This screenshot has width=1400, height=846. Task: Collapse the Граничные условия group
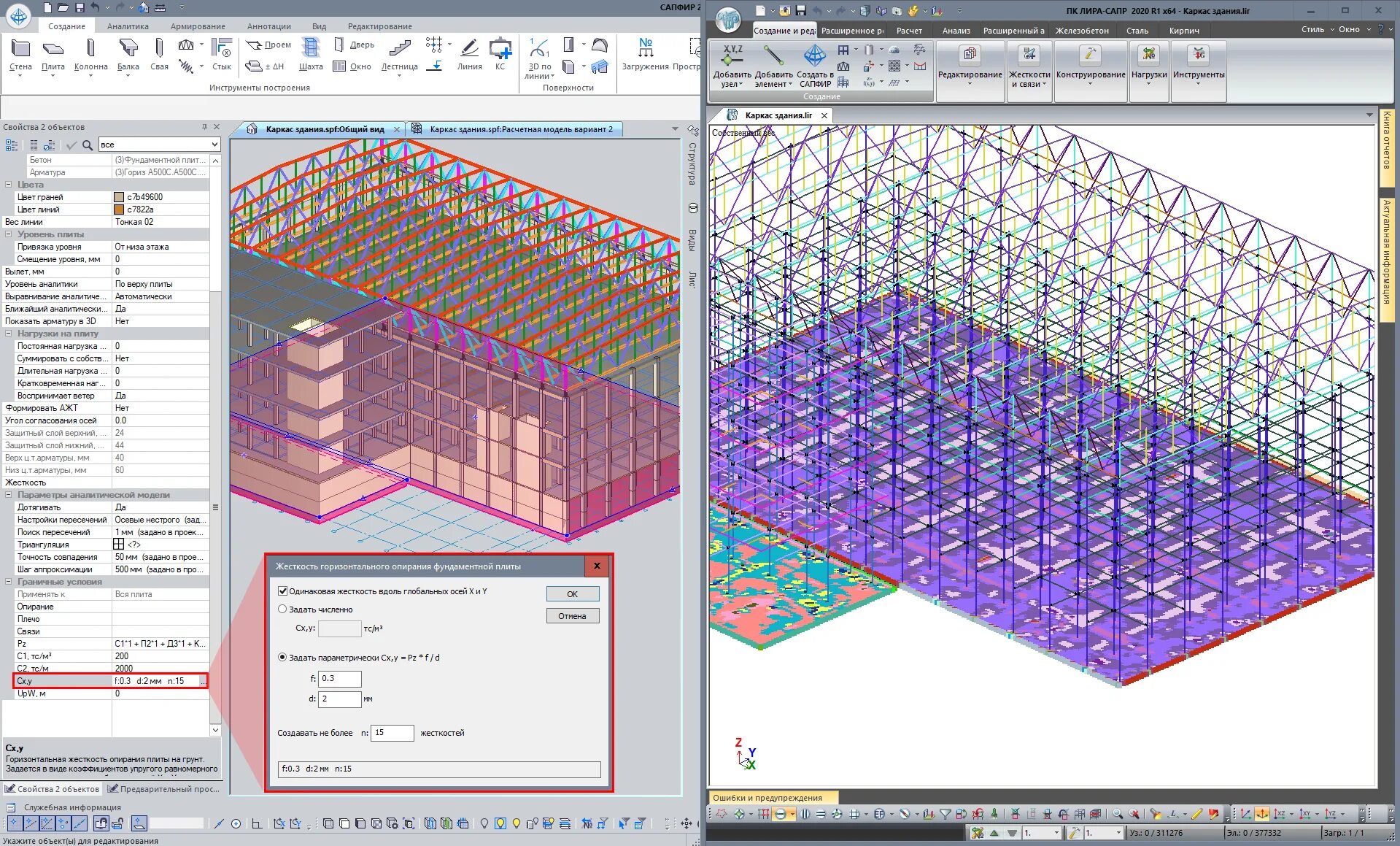(9, 582)
